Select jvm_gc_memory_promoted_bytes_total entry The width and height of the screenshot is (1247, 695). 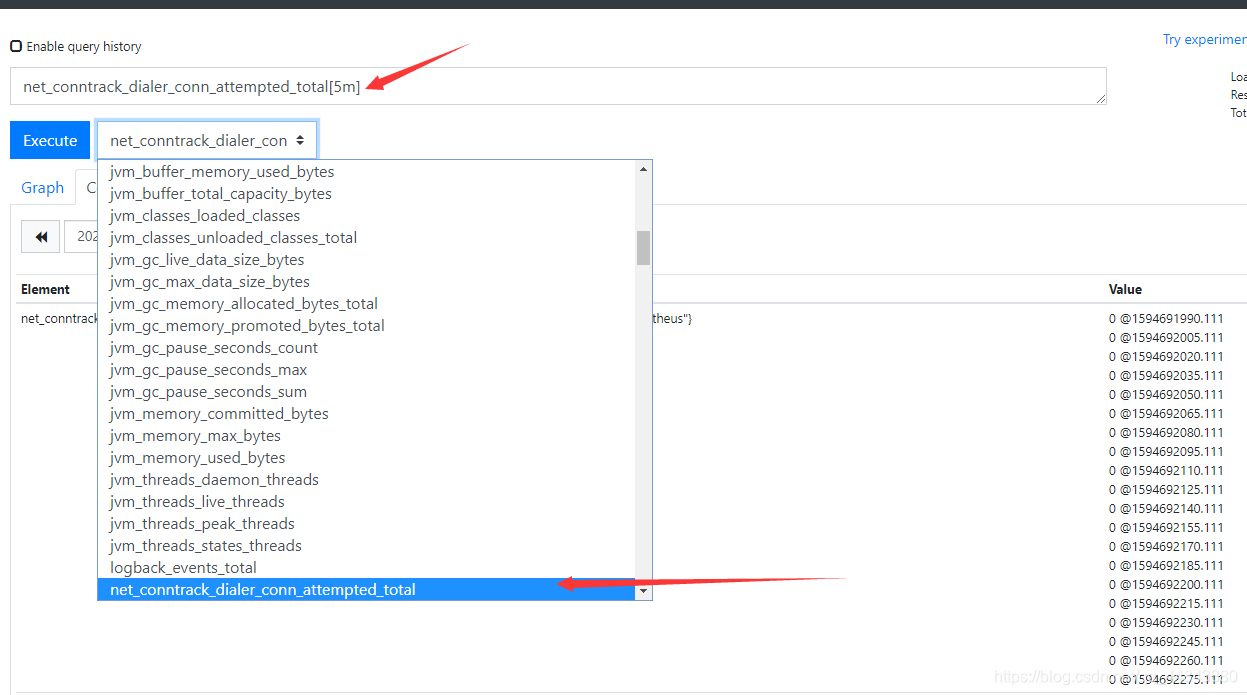[x=367, y=325]
